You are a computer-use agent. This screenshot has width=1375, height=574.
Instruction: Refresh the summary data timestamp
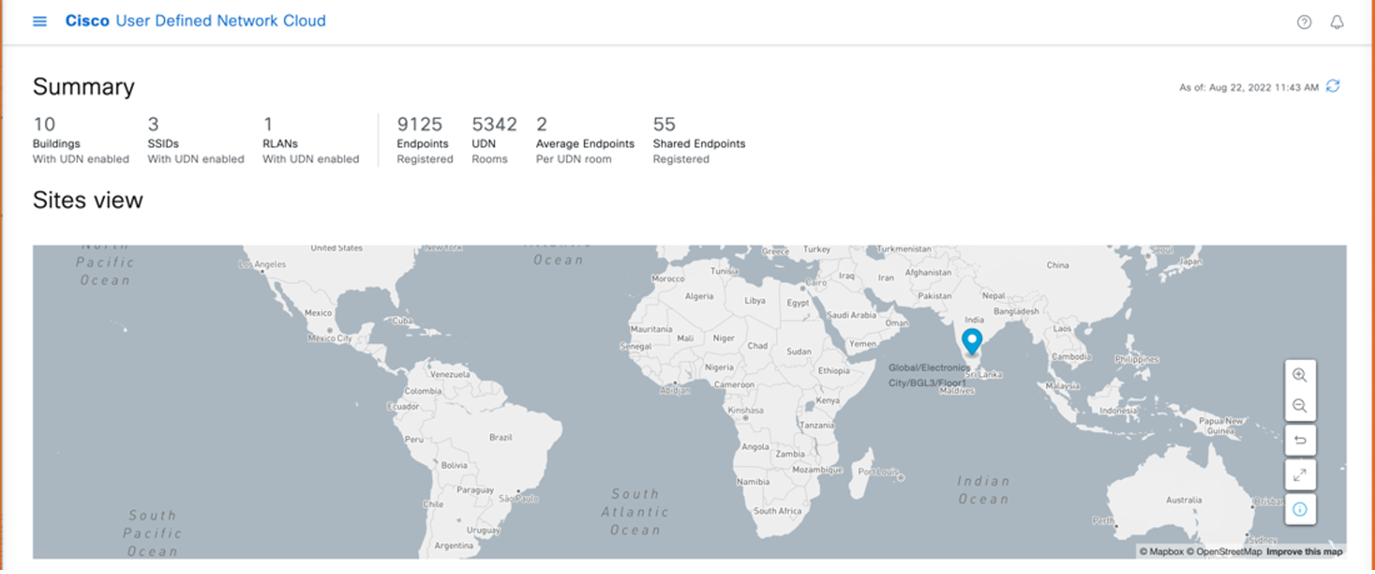point(1333,87)
